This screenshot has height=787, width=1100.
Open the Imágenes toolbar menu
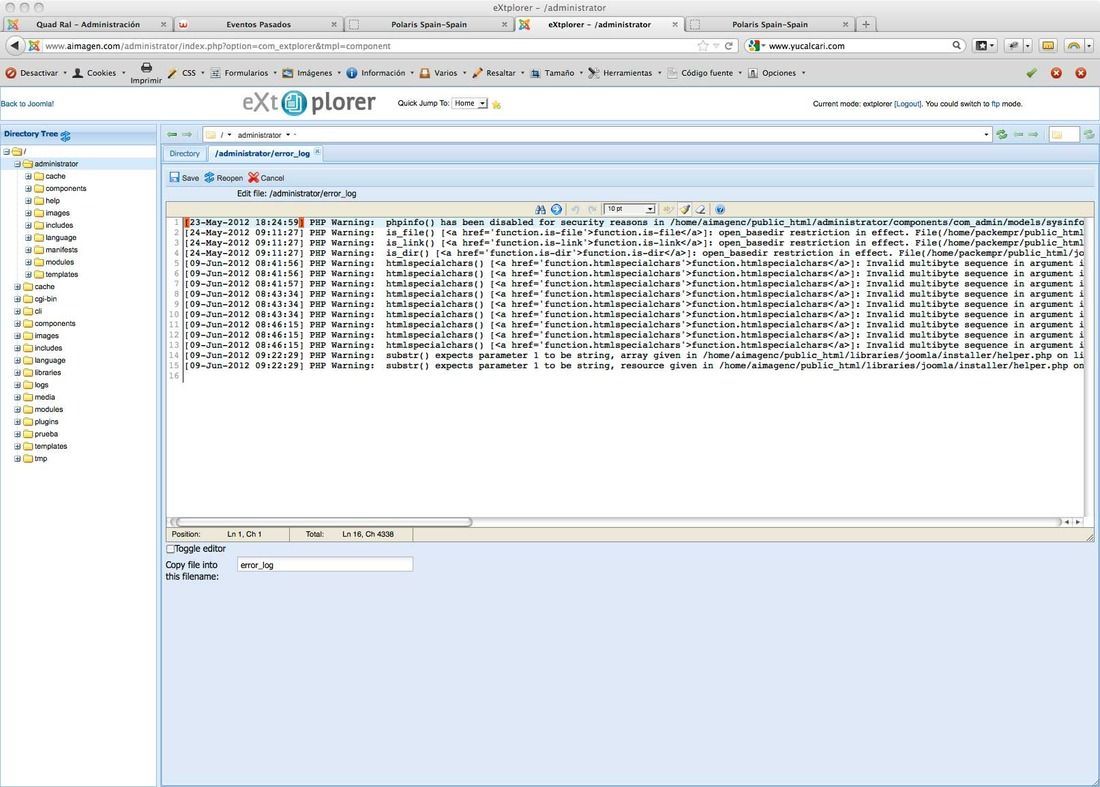tap(314, 73)
